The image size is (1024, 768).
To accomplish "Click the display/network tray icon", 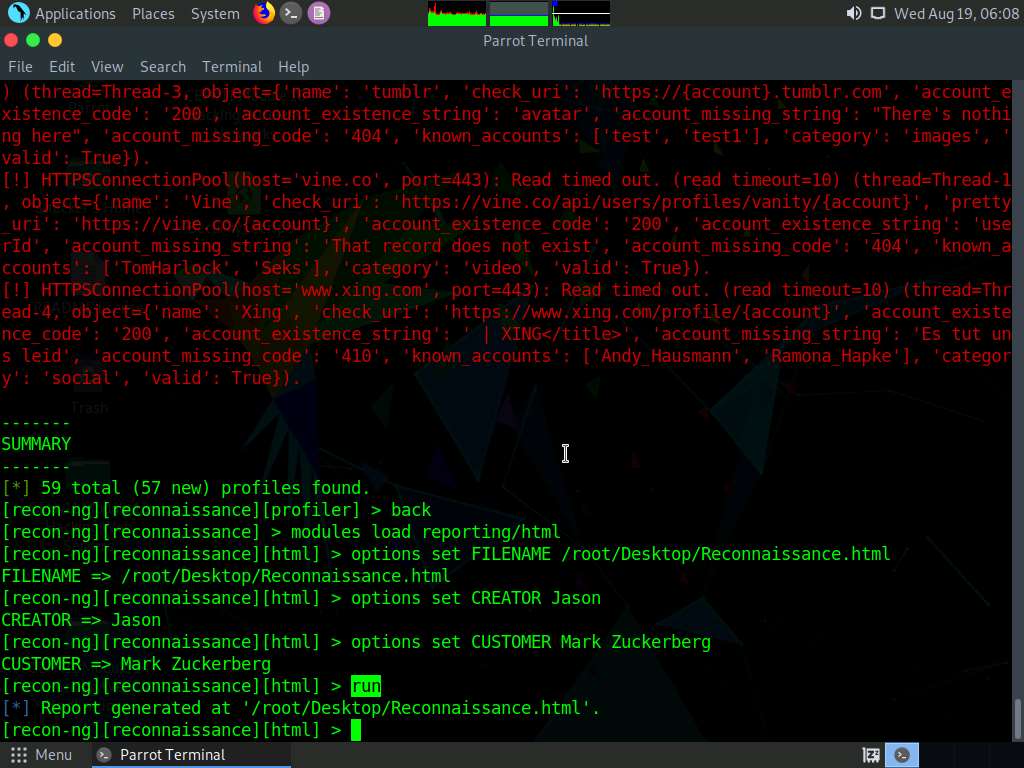I will 878,13.
